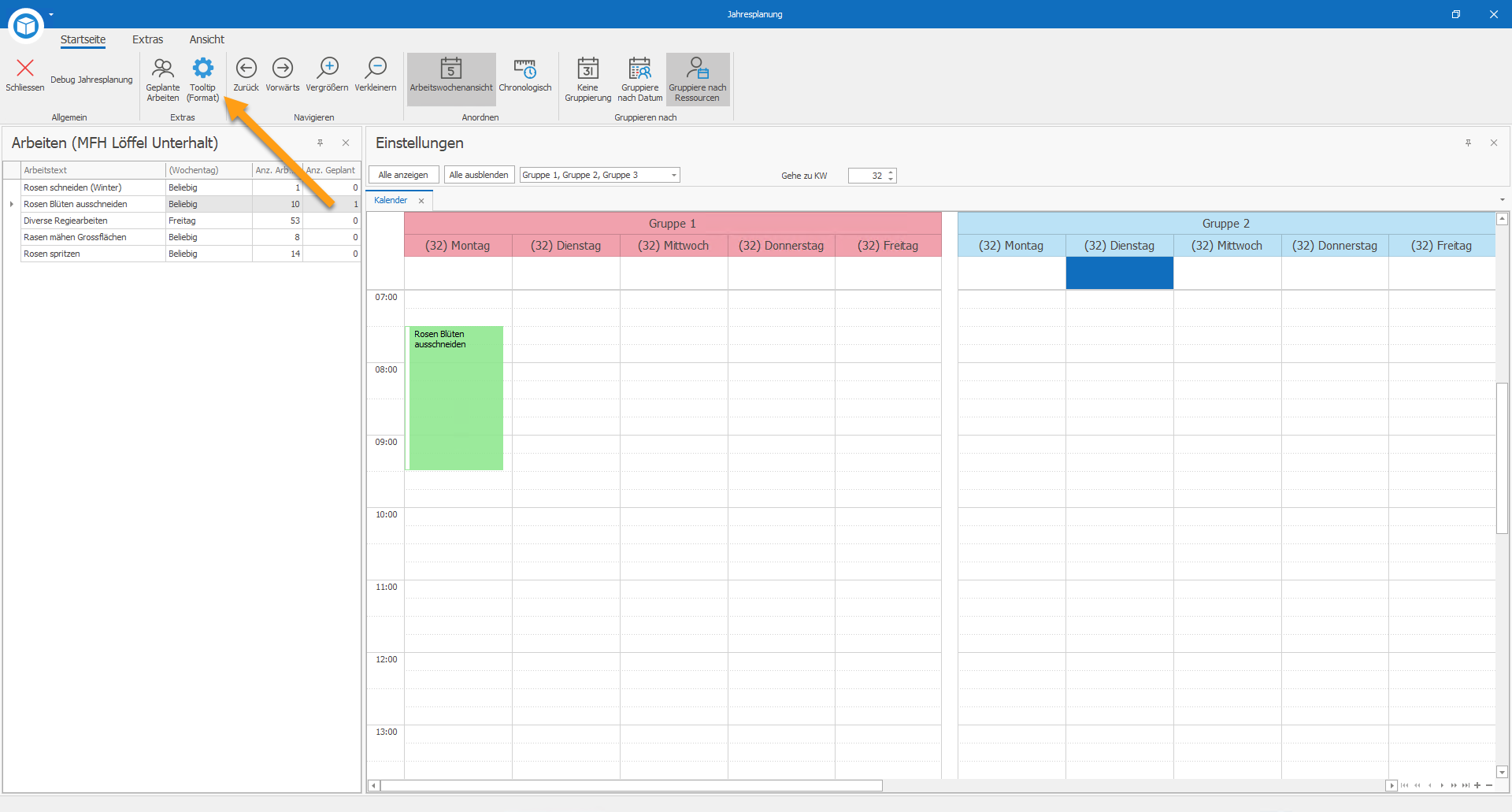Click Alle ausblenden button
1512x812 pixels.
(479, 175)
